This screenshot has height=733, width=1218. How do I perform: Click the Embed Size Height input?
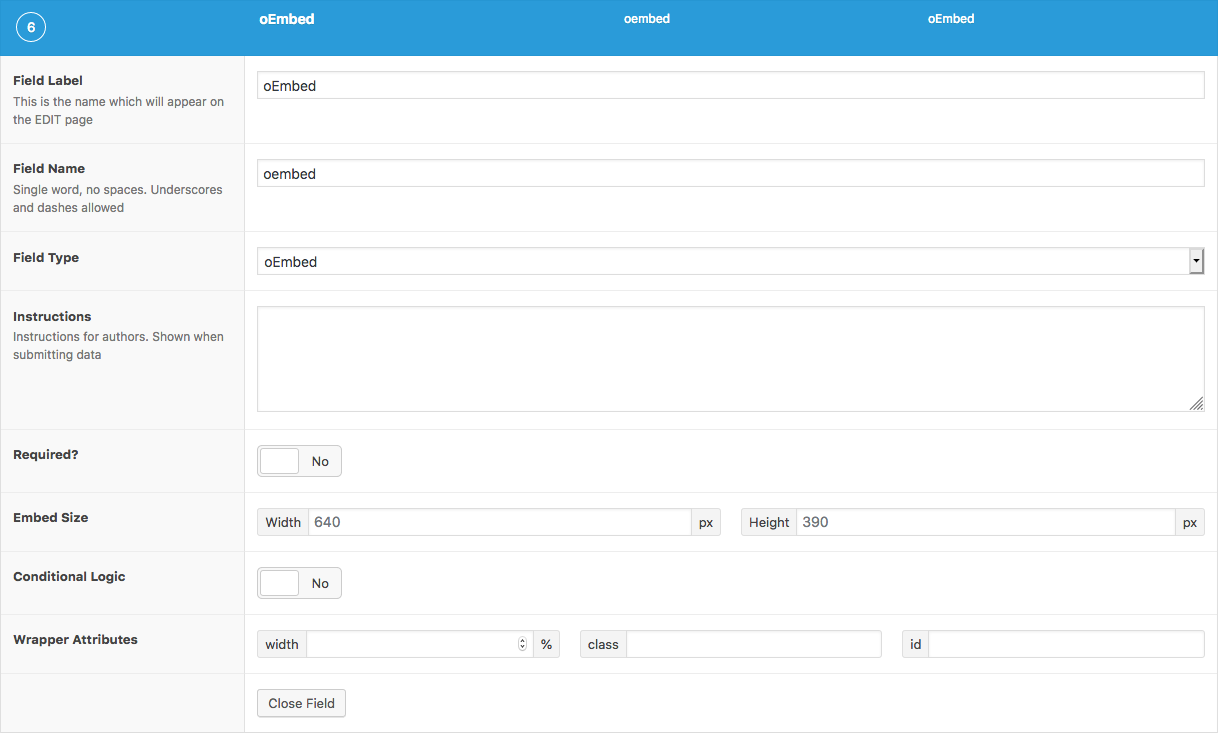[x=985, y=522]
